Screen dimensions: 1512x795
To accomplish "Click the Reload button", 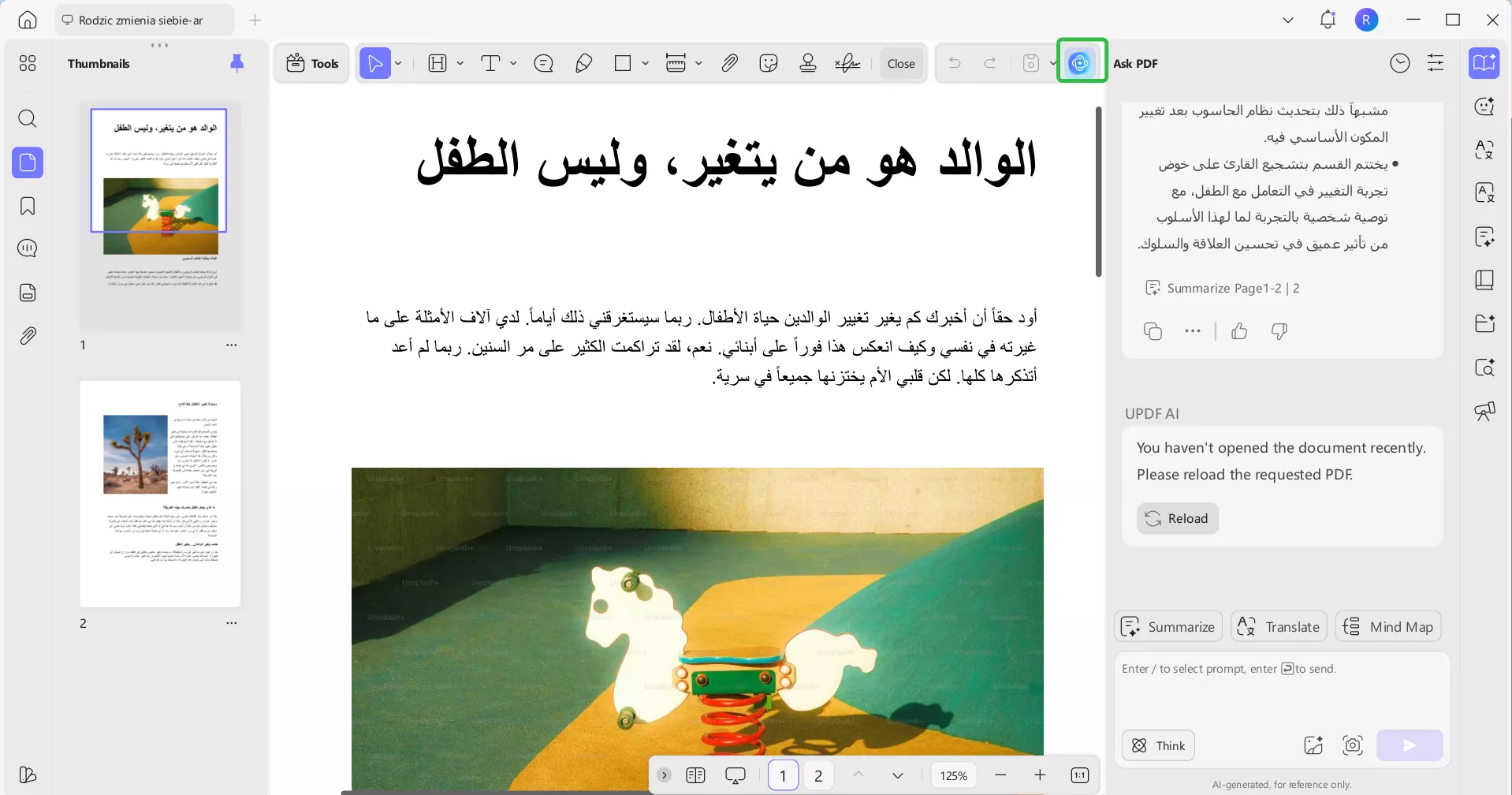I will click(x=1177, y=518).
